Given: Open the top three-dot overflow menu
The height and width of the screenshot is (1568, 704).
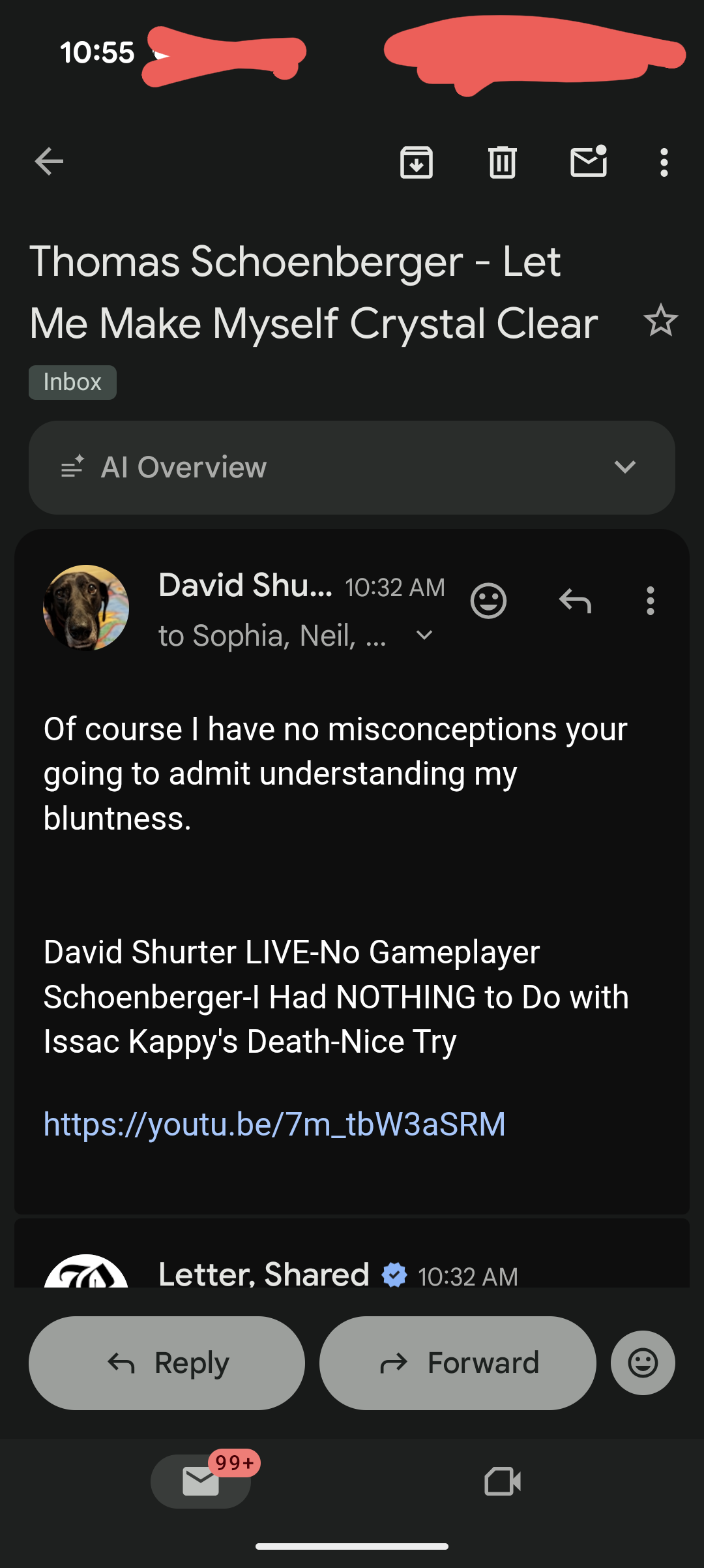Looking at the screenshot, I should pyautogui.click(x=664, y=162).
